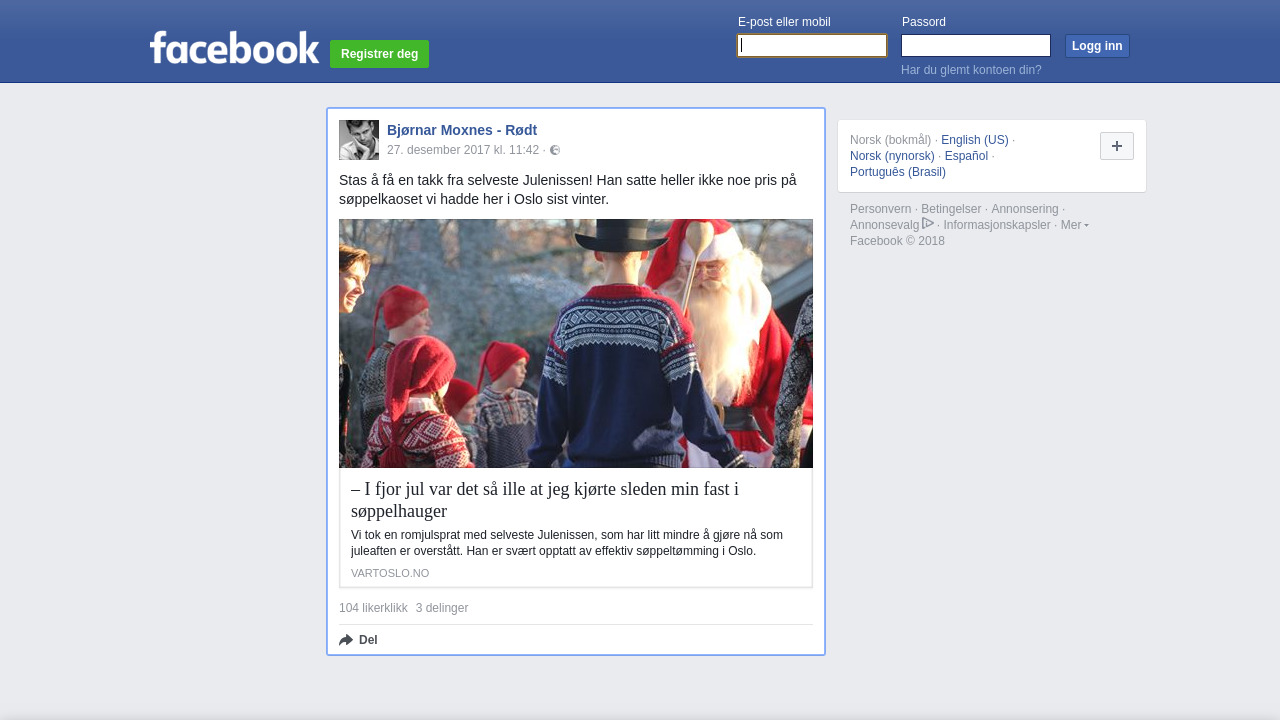Click the plus button for more languages
This screenshot has height=720, width=1280.
point(1117,146)
